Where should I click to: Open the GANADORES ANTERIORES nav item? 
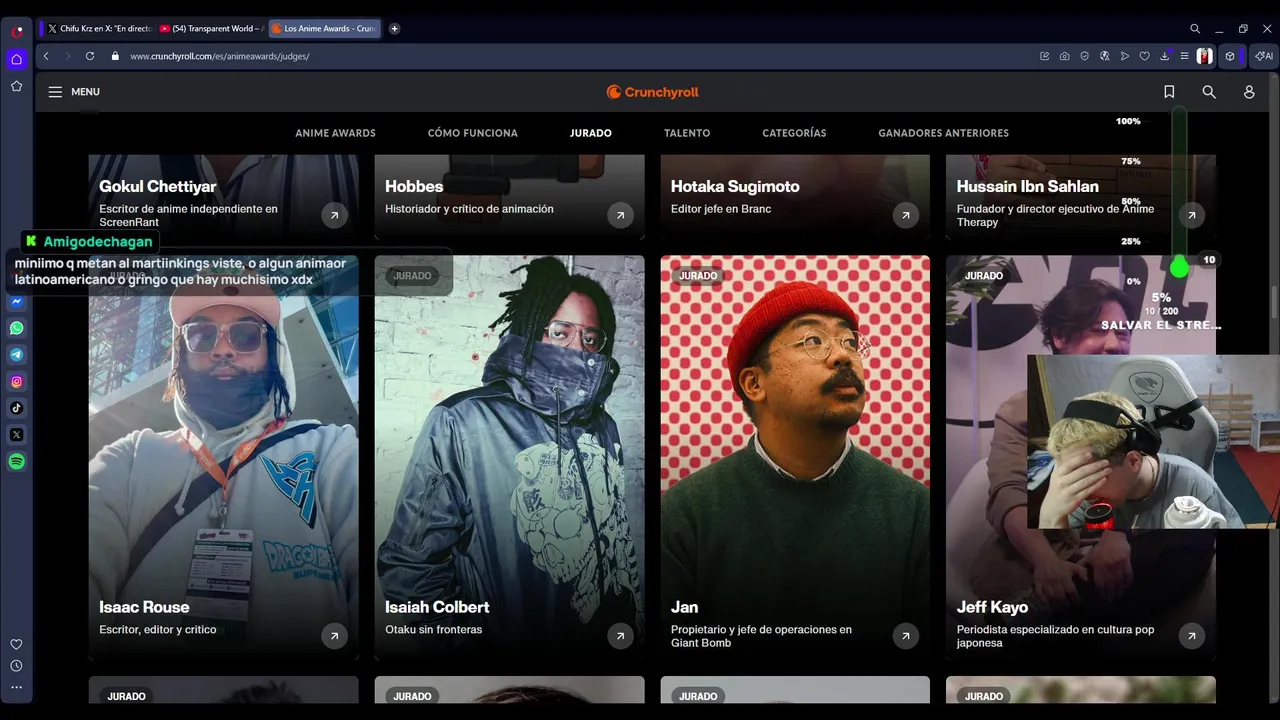943,133
